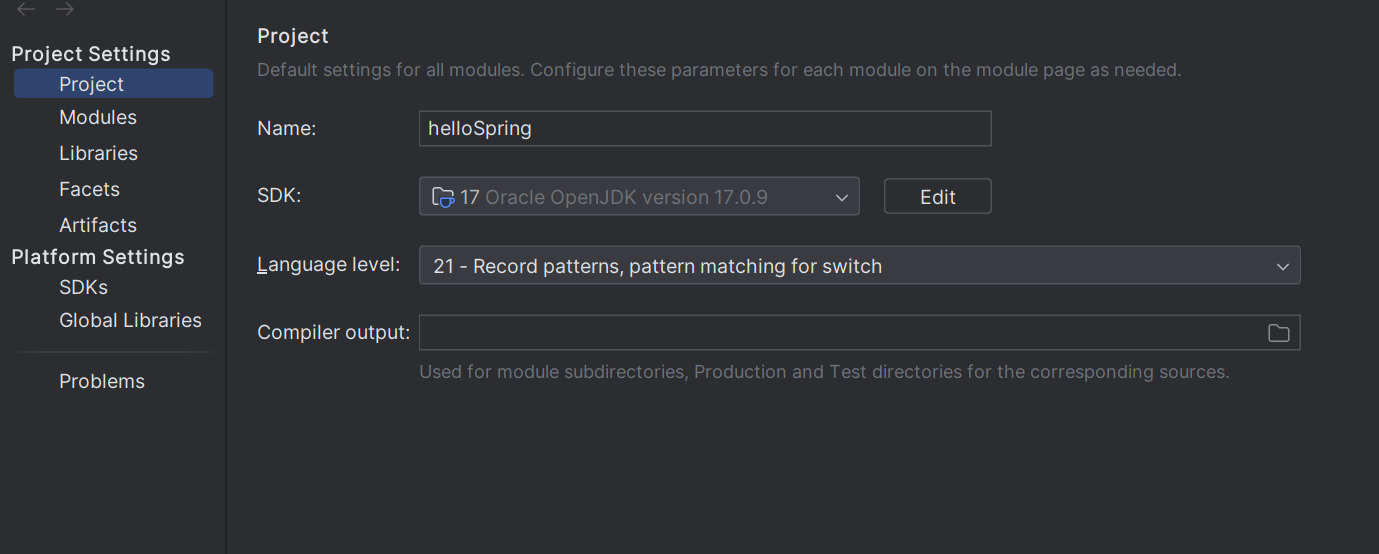Viewport: 1379px width, 554px height.
Task: Focus the Compiler output text field
Action: click(x=838, y=333)
